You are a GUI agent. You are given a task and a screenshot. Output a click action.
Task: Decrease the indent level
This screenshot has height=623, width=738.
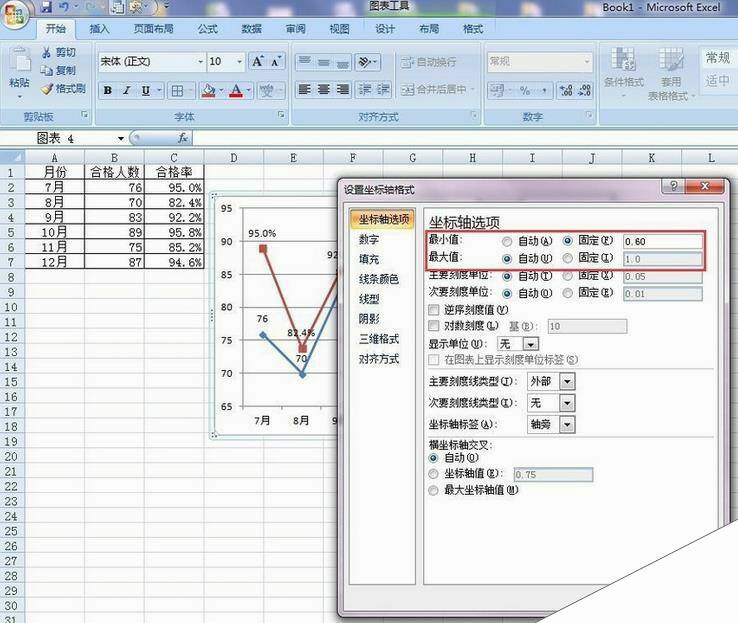click(365, 89)
